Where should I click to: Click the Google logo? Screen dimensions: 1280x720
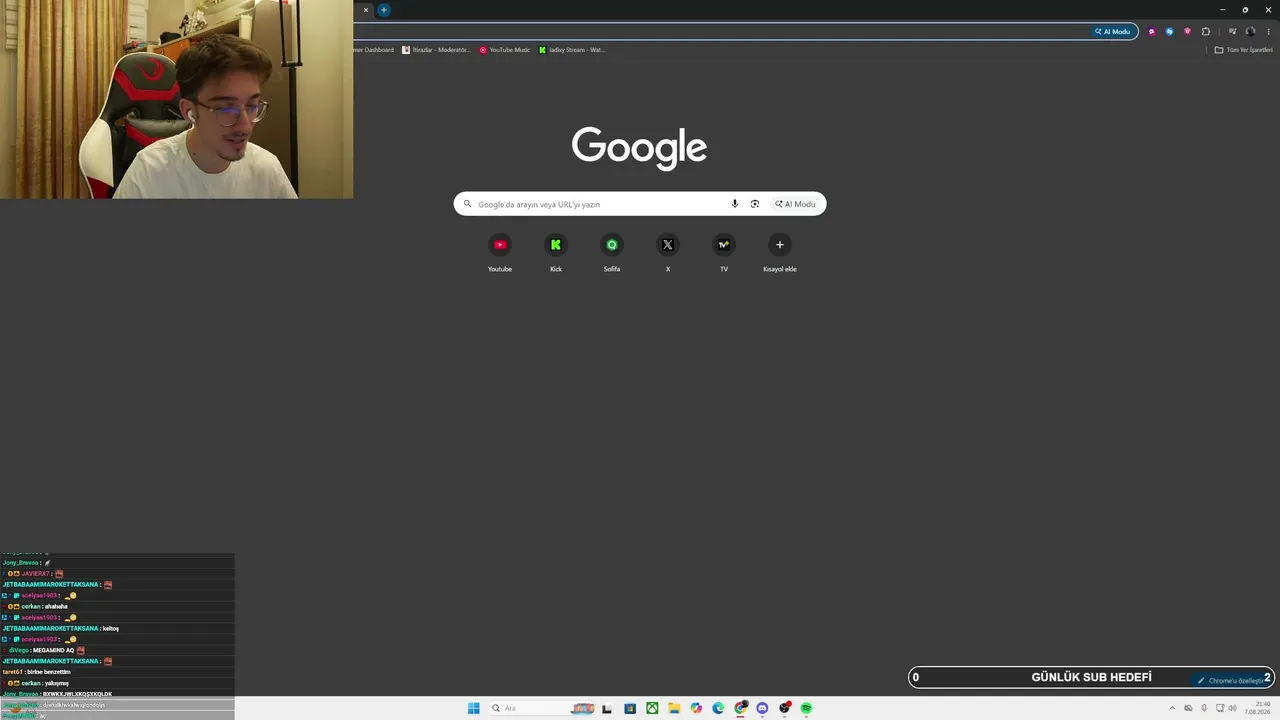tap(640, 149)
